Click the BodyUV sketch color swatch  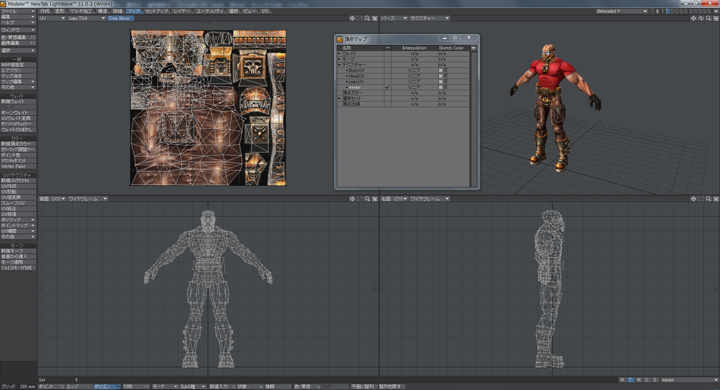[x=441, y=70]
